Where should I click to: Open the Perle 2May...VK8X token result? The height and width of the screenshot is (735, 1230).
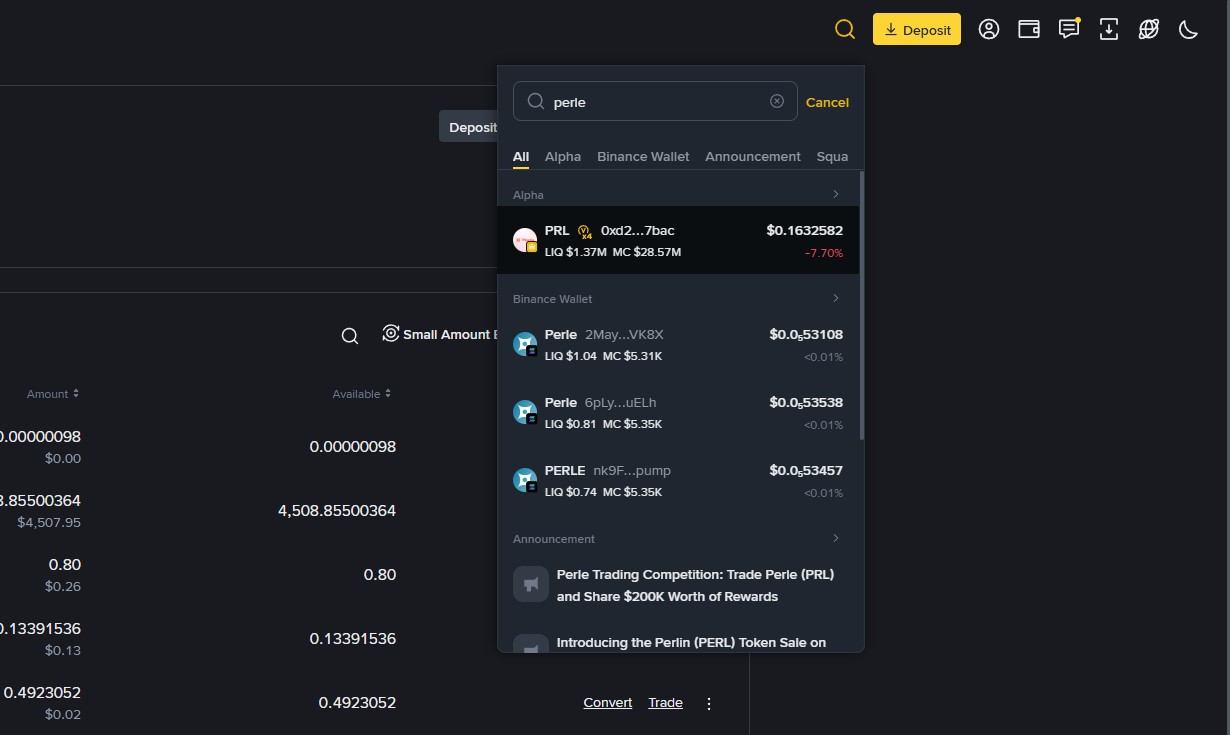point(677,344)
